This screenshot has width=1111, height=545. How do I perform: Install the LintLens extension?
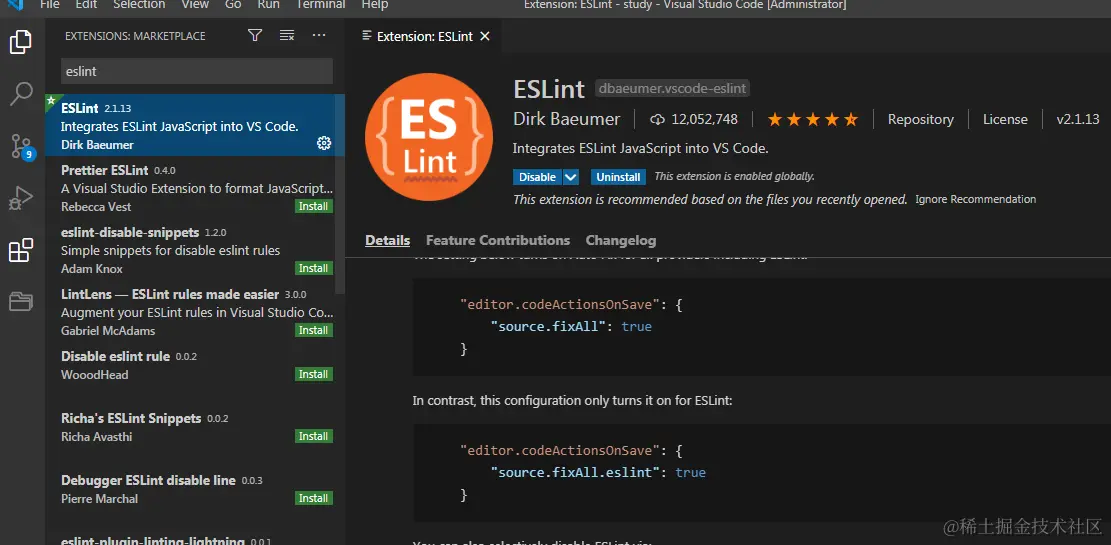coord(313,330)
